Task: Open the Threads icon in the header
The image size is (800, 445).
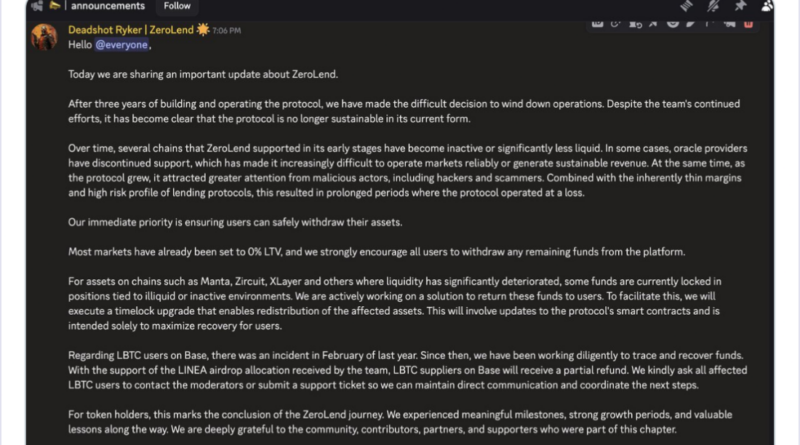Action: [x=685, y=5]
